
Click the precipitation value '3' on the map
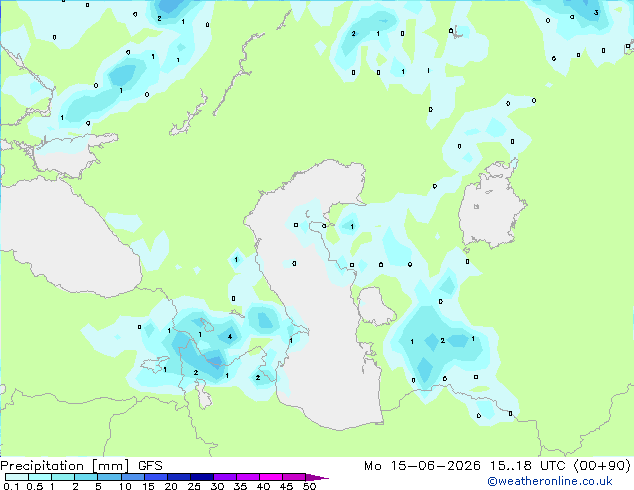click(596, 13)
